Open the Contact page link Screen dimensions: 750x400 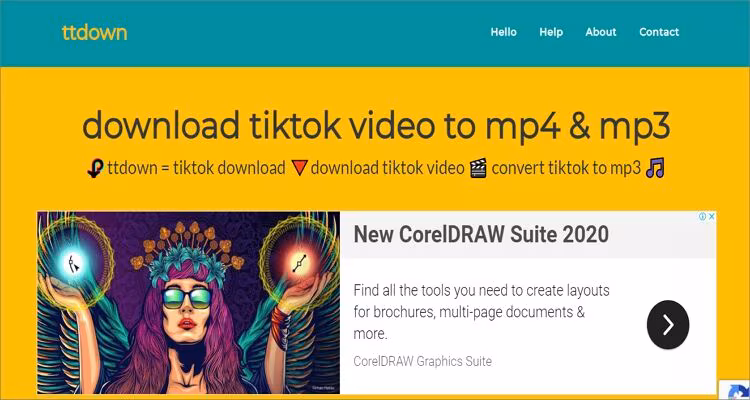click(x=659, y=32)
